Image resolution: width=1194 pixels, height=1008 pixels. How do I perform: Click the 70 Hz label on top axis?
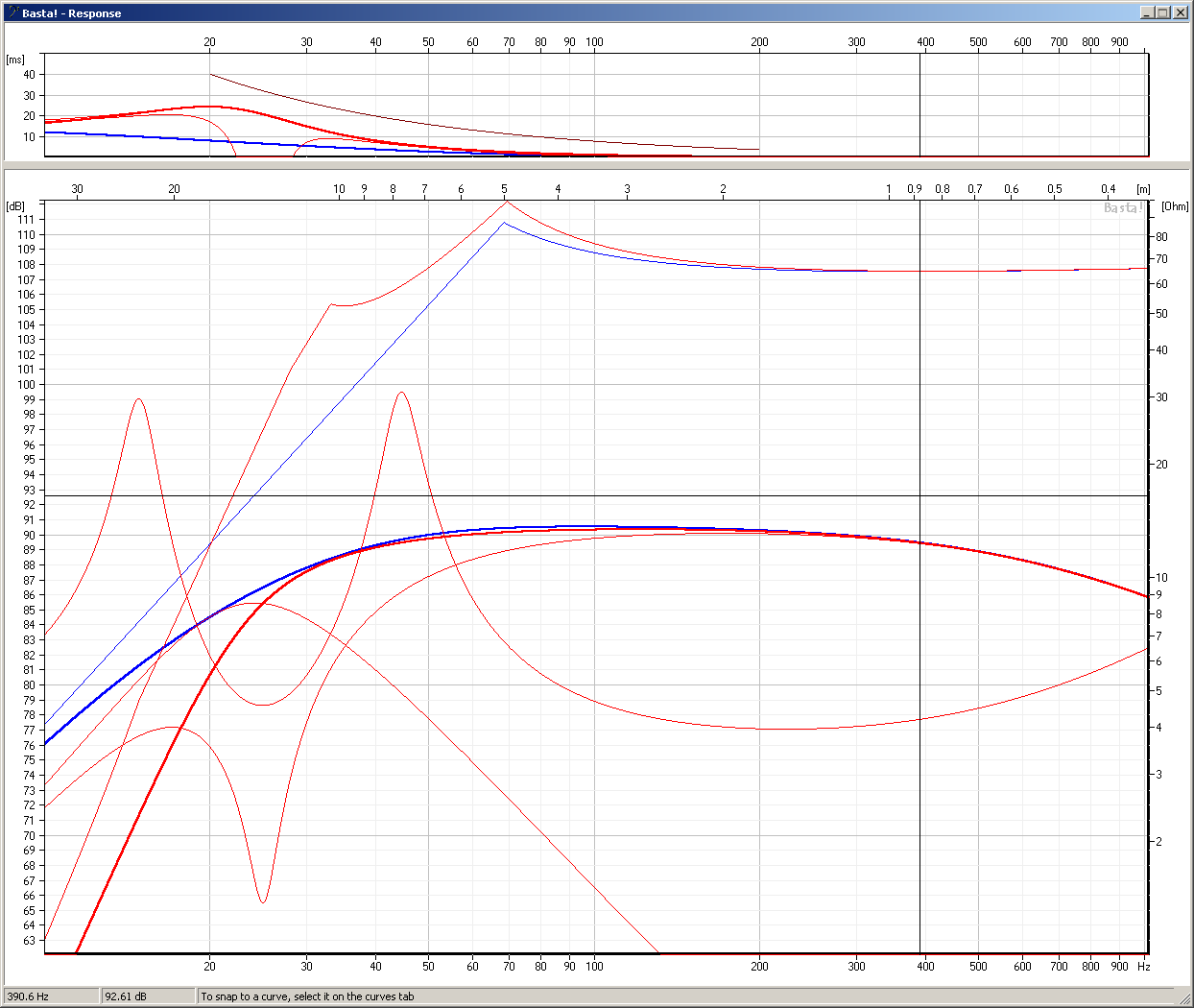(x=509, y=42)
